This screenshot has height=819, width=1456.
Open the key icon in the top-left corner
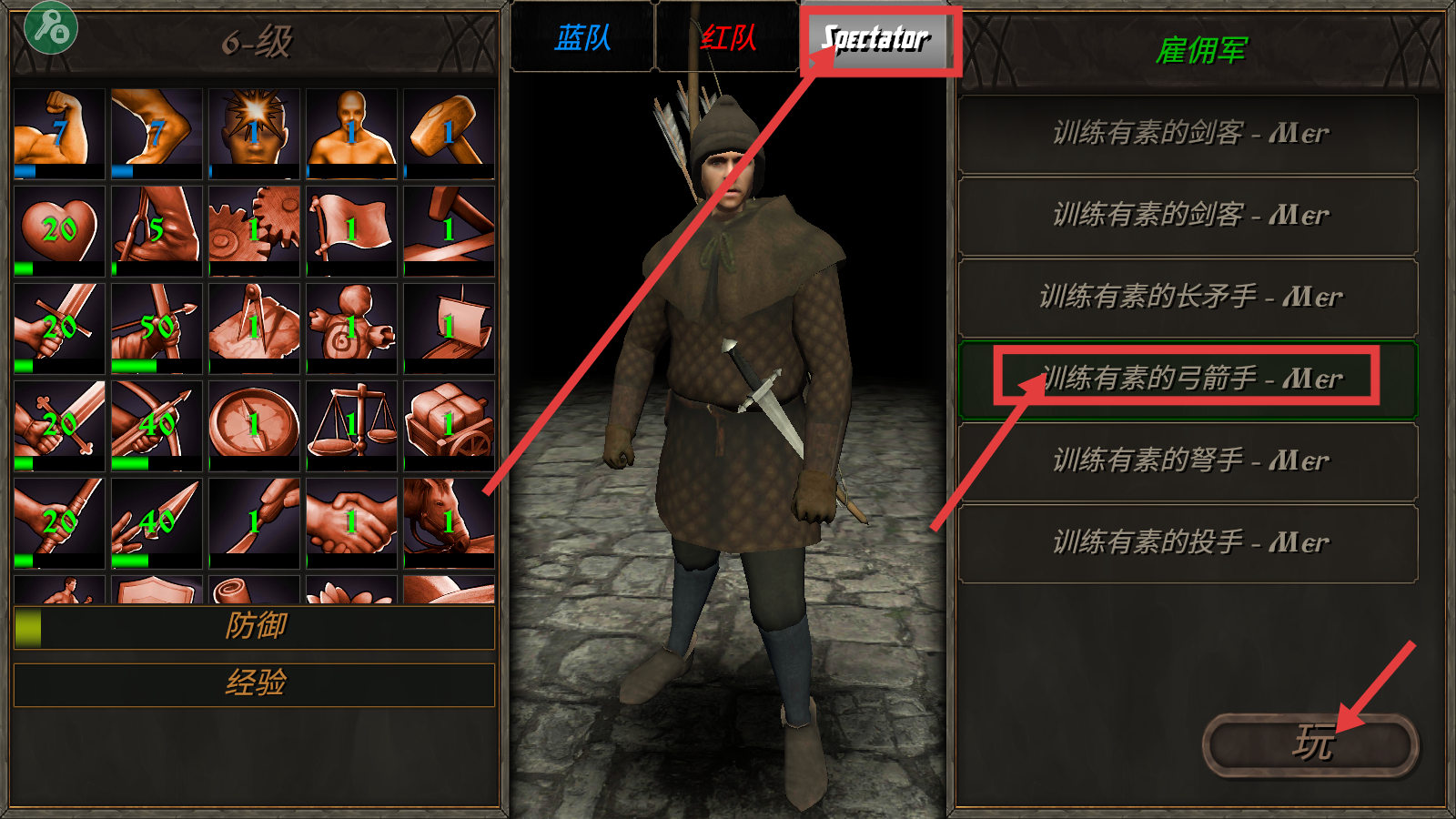[x=51, y=27]
